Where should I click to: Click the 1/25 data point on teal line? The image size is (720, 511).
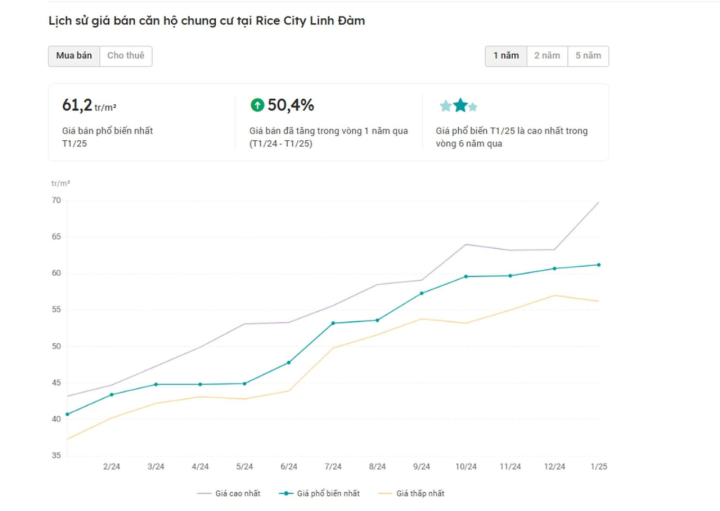[x=598, y=265]
